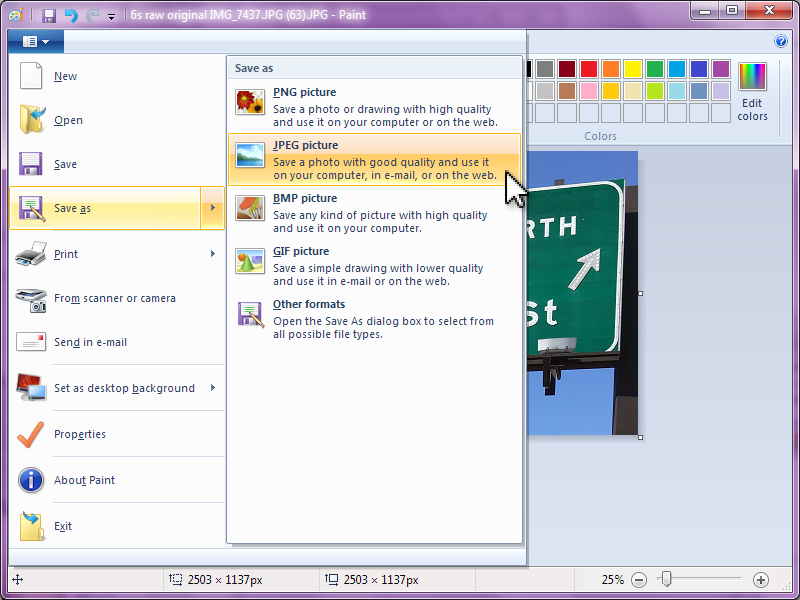The width and height of the screenshot is (800, 600).
Task: Click the GIF picture shapes icon
Action: tap(250, 261)
